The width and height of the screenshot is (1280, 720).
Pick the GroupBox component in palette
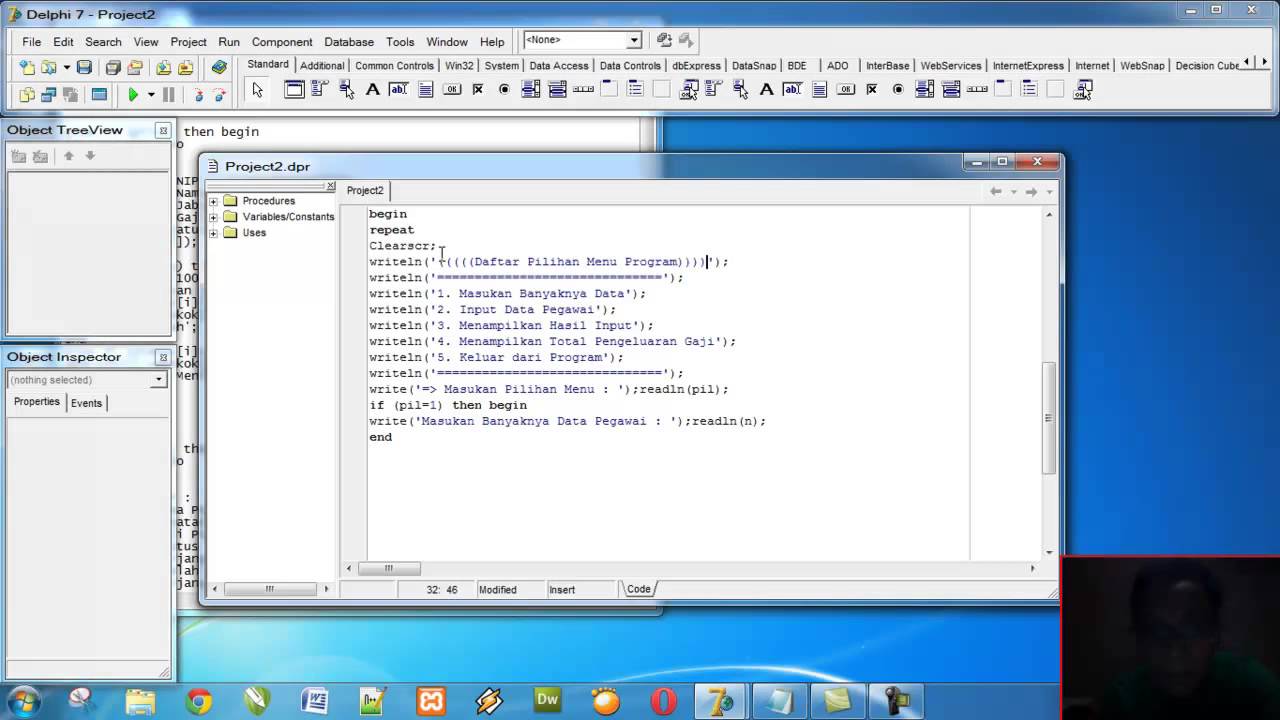click(609, 89)
